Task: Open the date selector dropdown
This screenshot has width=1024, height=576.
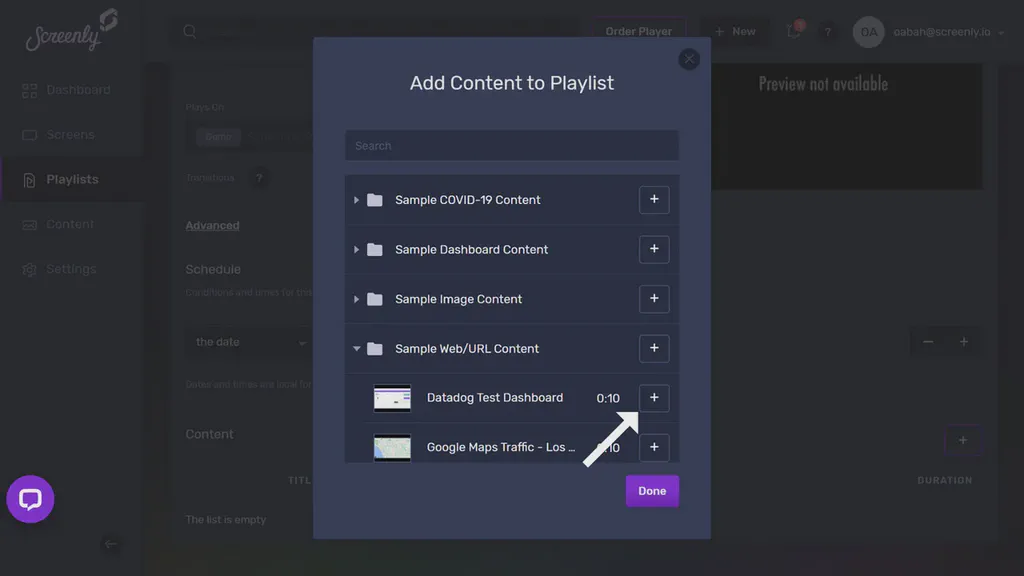Action: (245, 341)
